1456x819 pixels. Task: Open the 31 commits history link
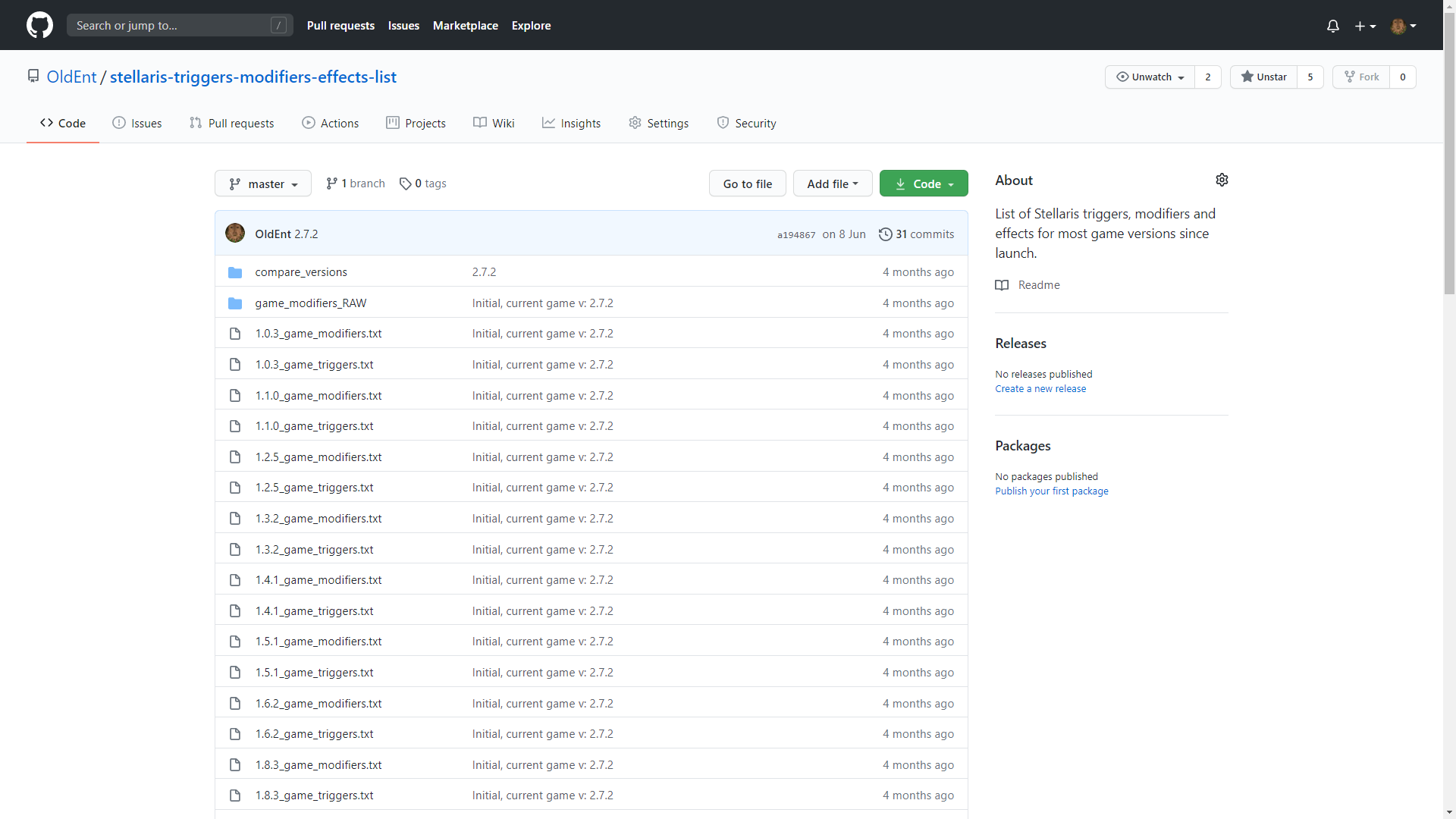click(x=916, y=234)
